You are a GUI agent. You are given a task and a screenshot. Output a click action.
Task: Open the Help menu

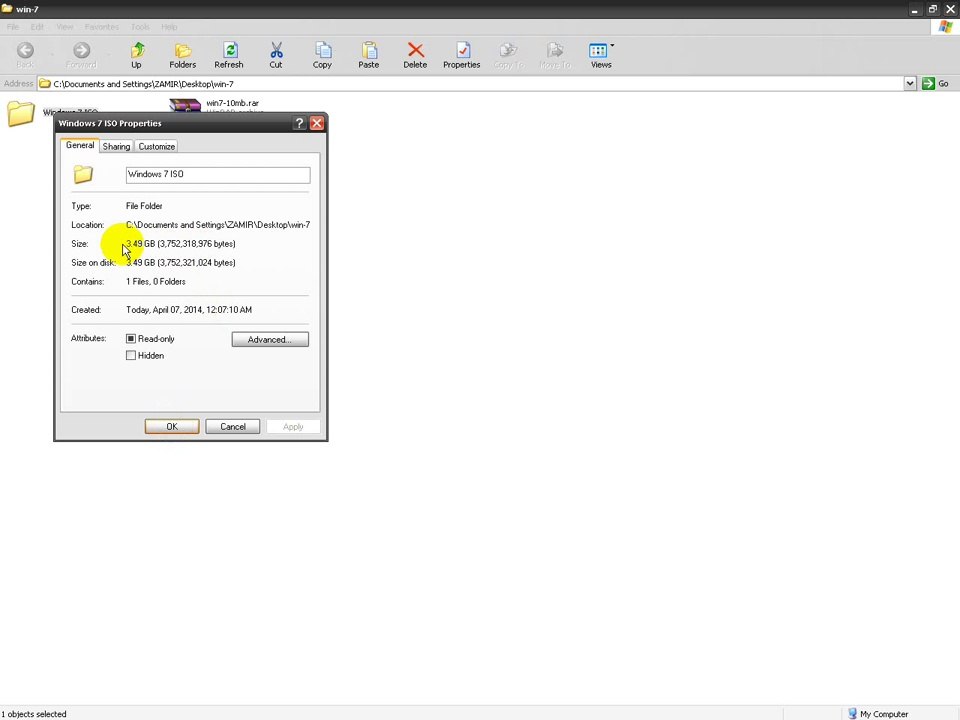click(170, 27)
